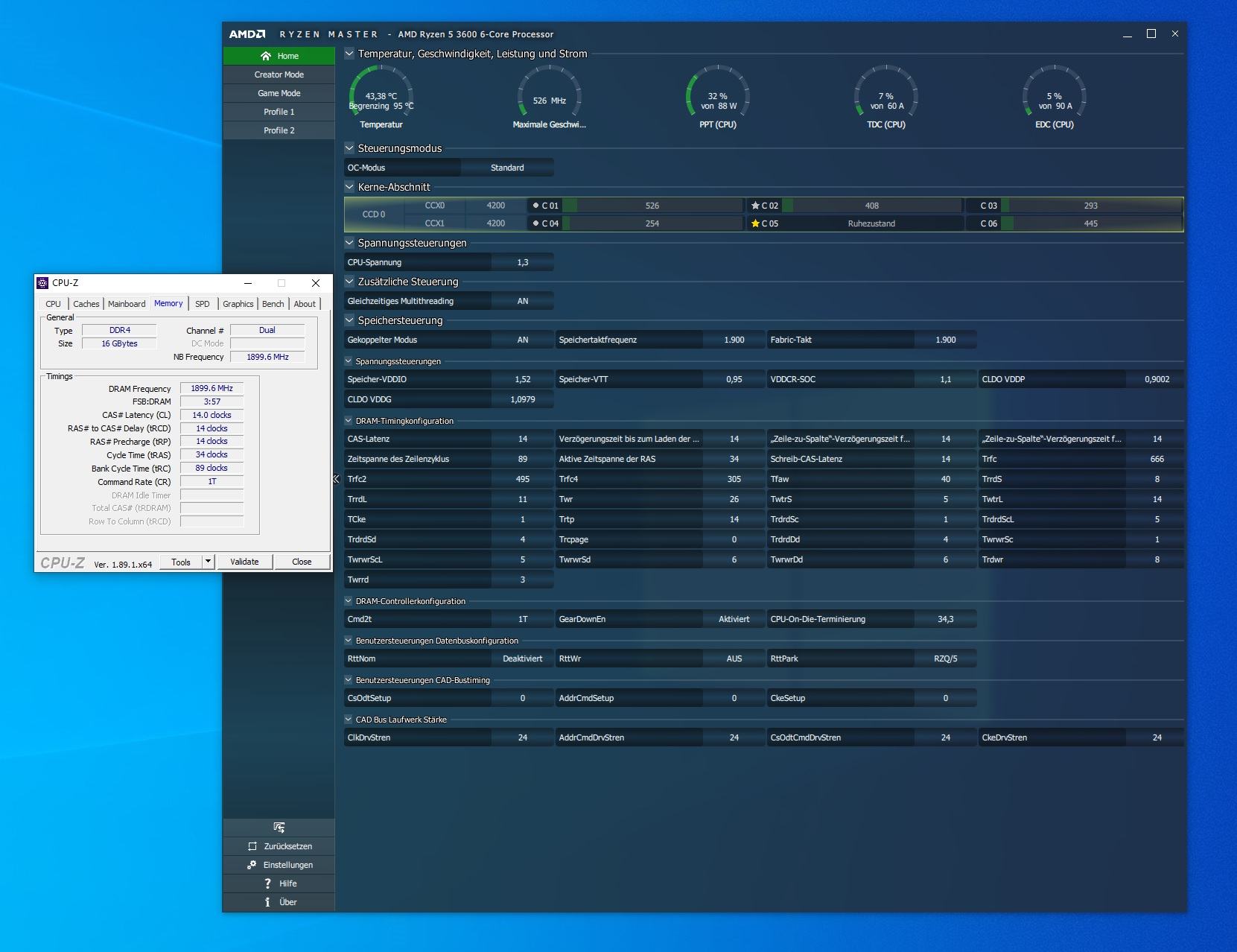This screenshot has width=1237, height=952.
Task: Click the CCX0 speed value 4200
Action: 496,206
